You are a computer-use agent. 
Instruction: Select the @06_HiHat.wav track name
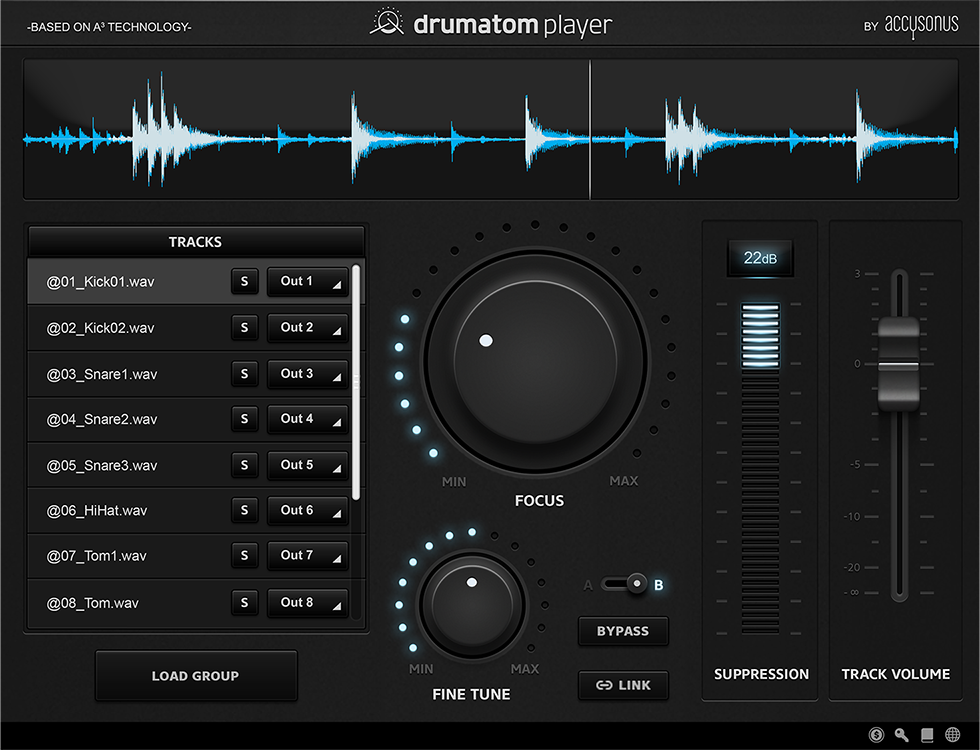point(97,511)
